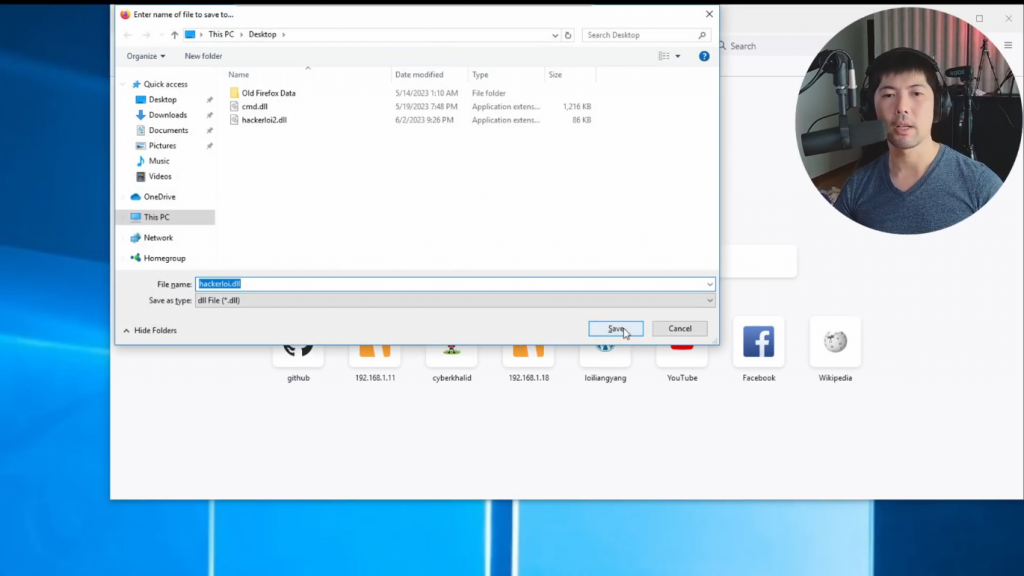This screenshot has height=576, width=1024.
Task: Select the cmd.dll file
Action: tap(255, 106)
